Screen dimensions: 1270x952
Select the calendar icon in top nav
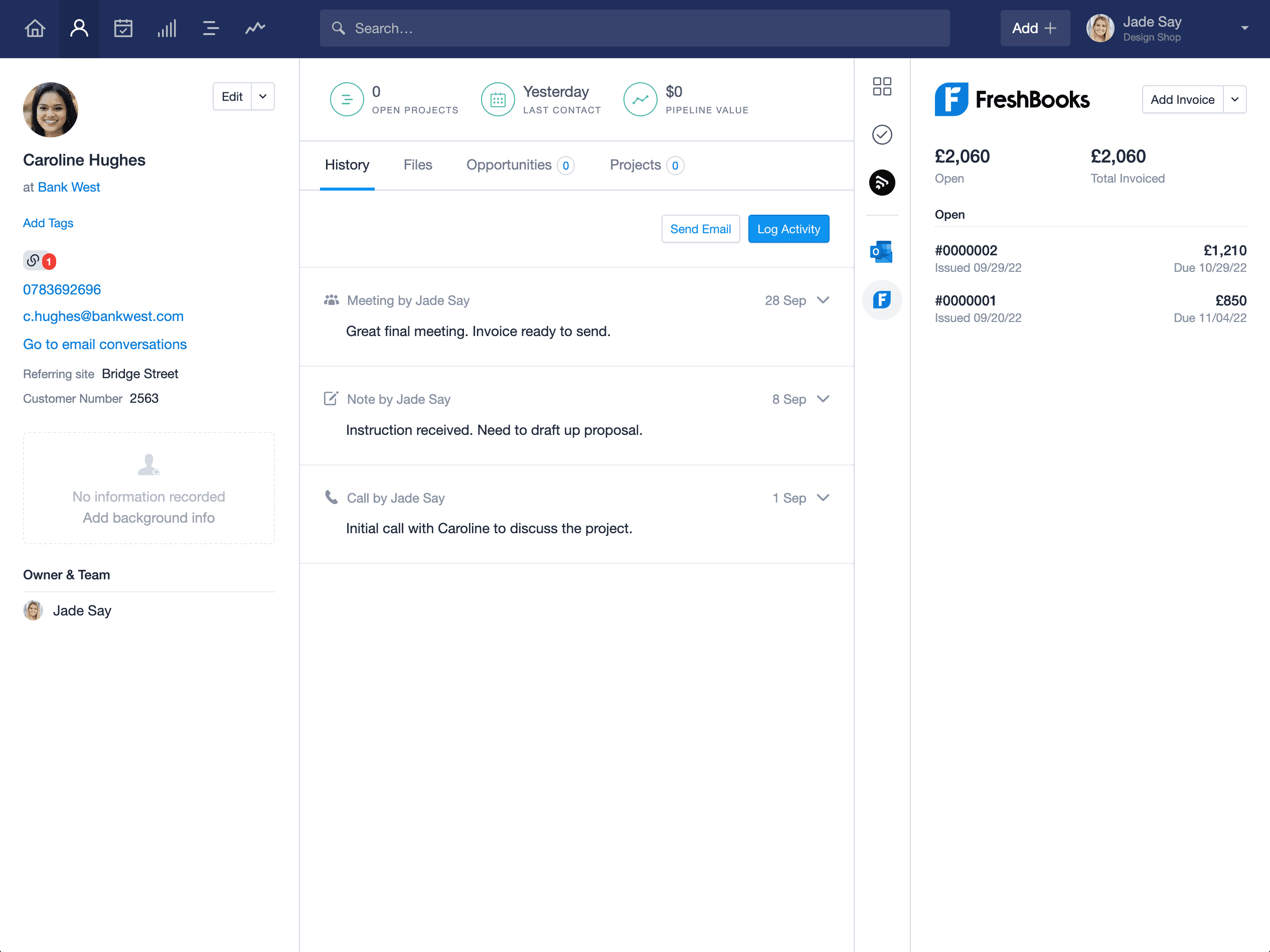click(123, 27)
